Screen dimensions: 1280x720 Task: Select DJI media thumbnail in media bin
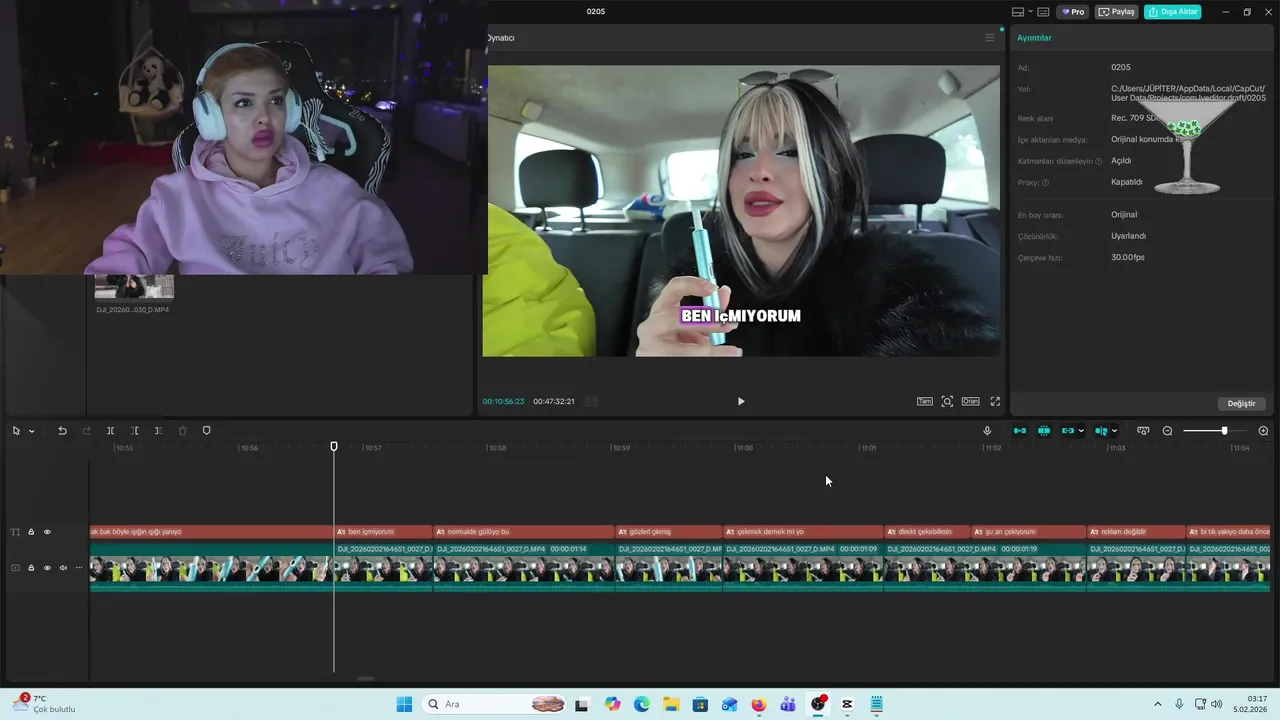(134, 287)
